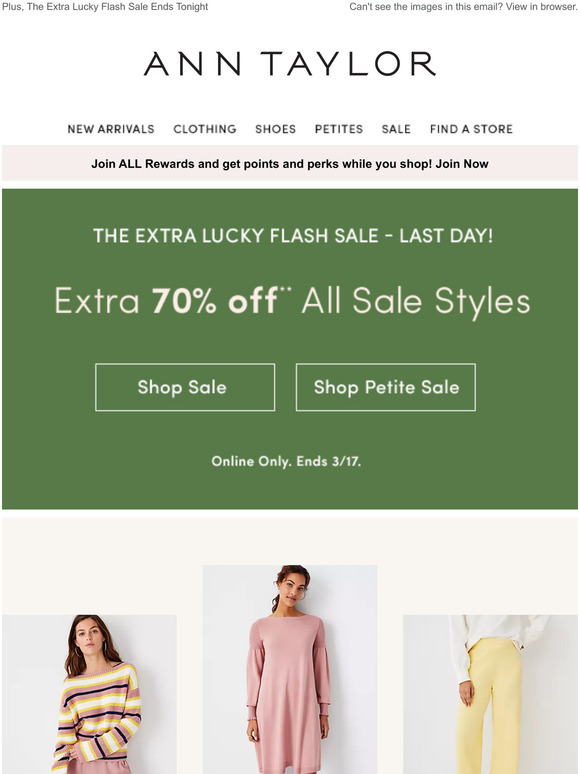Select the striped sweater product image
580x774 pixels.
tap(89, 694)
